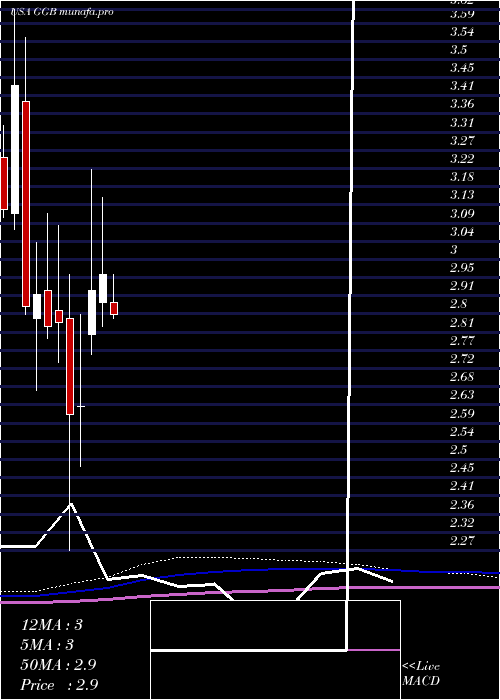Click the 3.22 price axis label
Image resolution: width=500 pixels, height=700 pixels.
click(x=462, y=158)
